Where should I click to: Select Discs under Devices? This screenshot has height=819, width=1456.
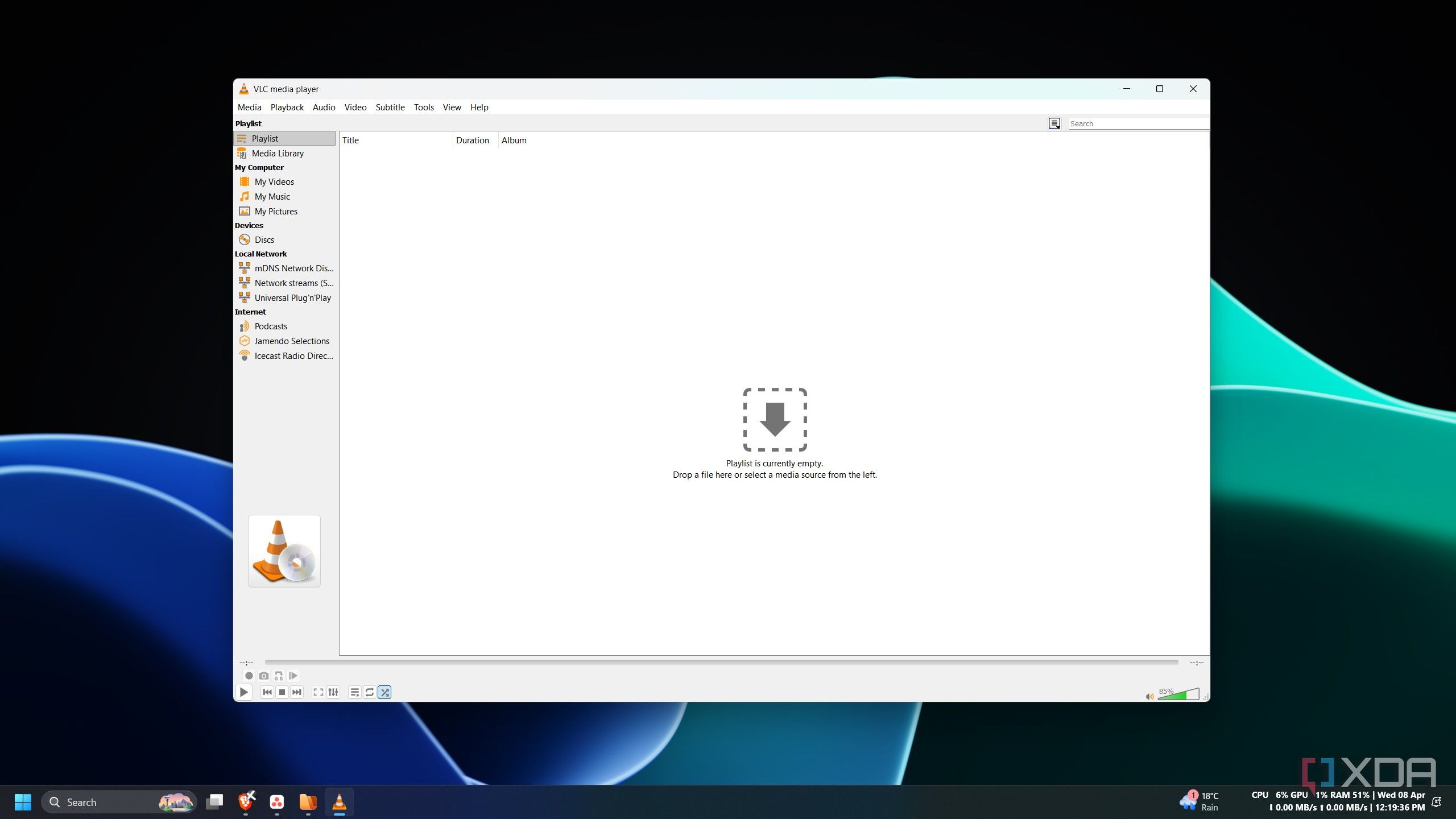284,239
